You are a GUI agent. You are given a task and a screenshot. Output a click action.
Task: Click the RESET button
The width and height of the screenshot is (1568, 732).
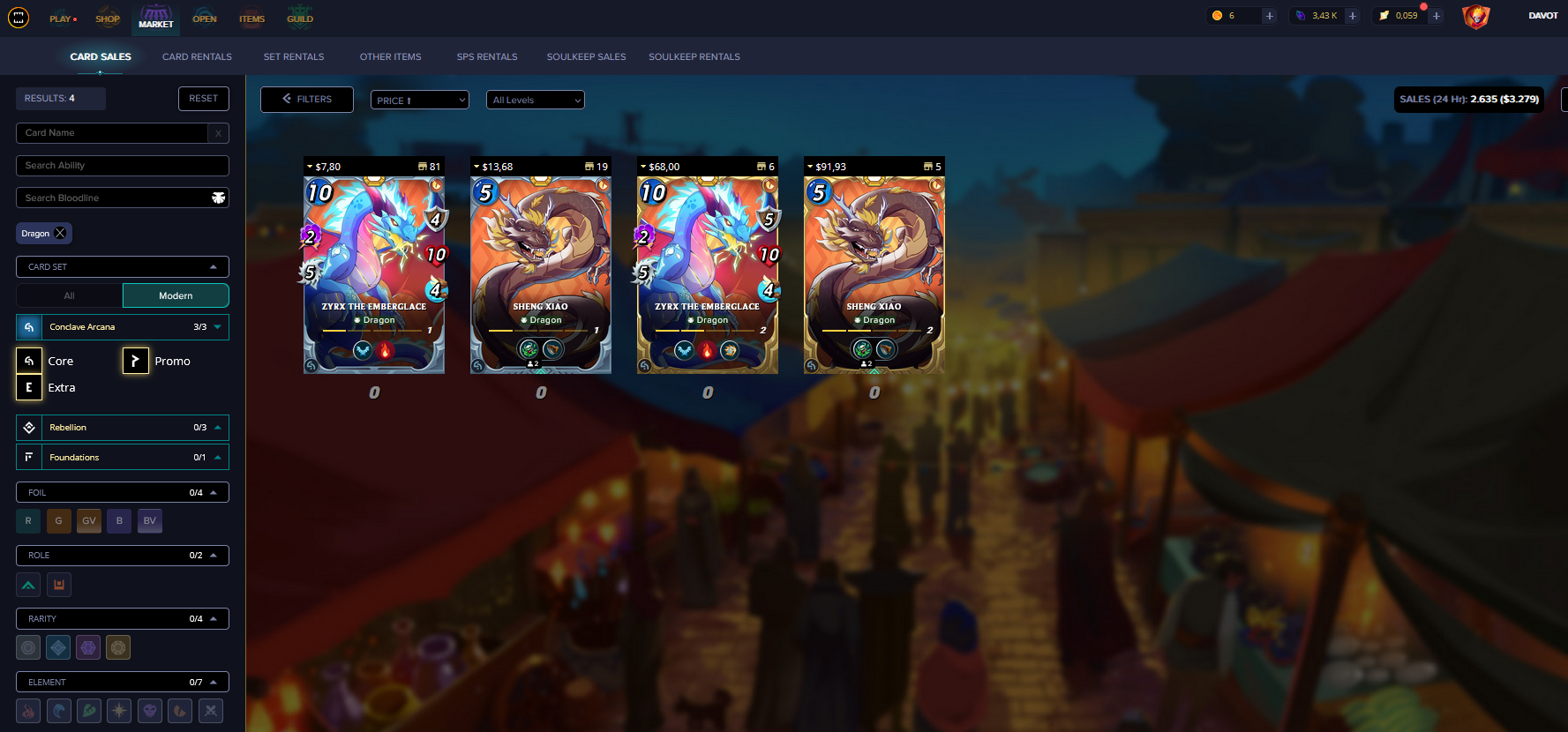tap(204, 99)
